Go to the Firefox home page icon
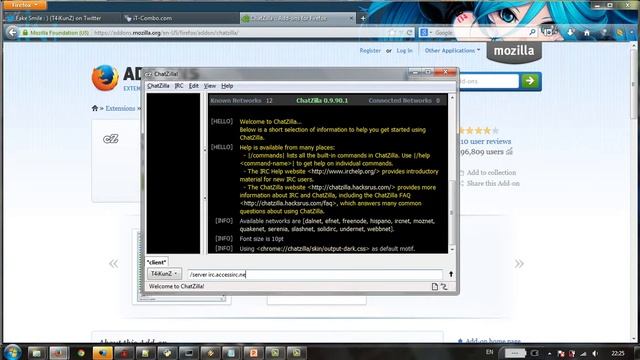Screen dimensions: 640x360 (x=587, y=33)
